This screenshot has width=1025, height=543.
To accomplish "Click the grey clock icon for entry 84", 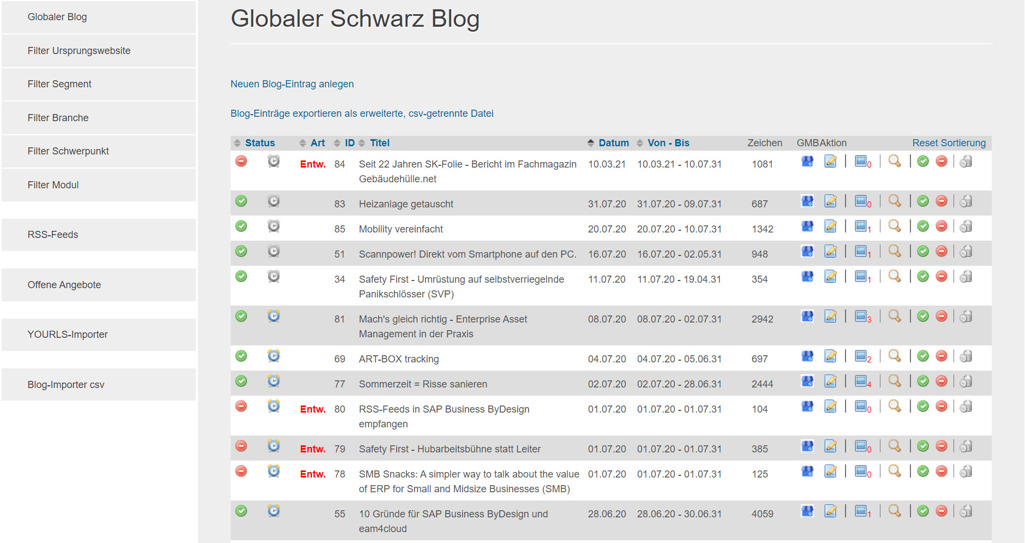I will point(273,162).
